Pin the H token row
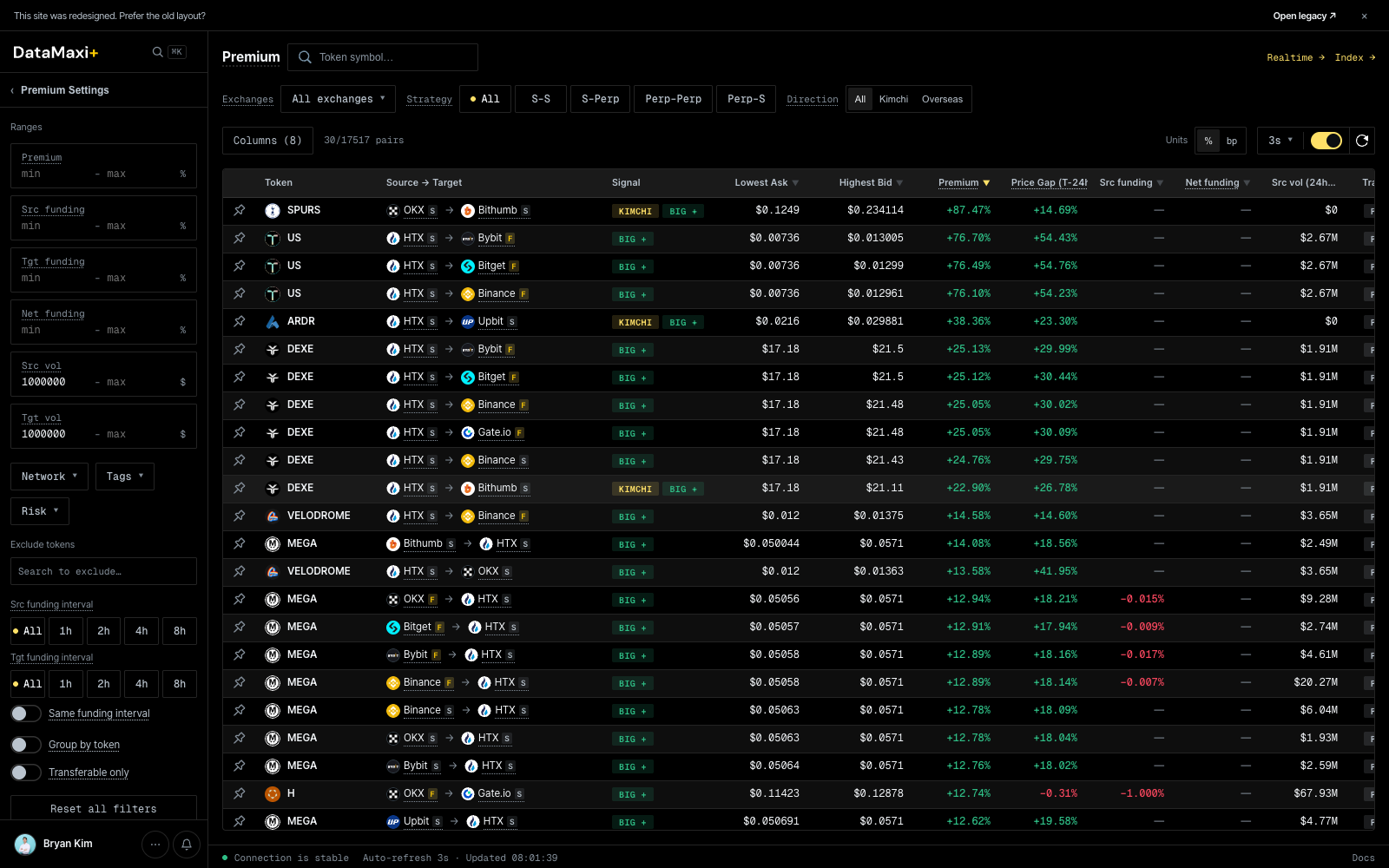This screenshot has height=868, width=1389. [239, 793]
